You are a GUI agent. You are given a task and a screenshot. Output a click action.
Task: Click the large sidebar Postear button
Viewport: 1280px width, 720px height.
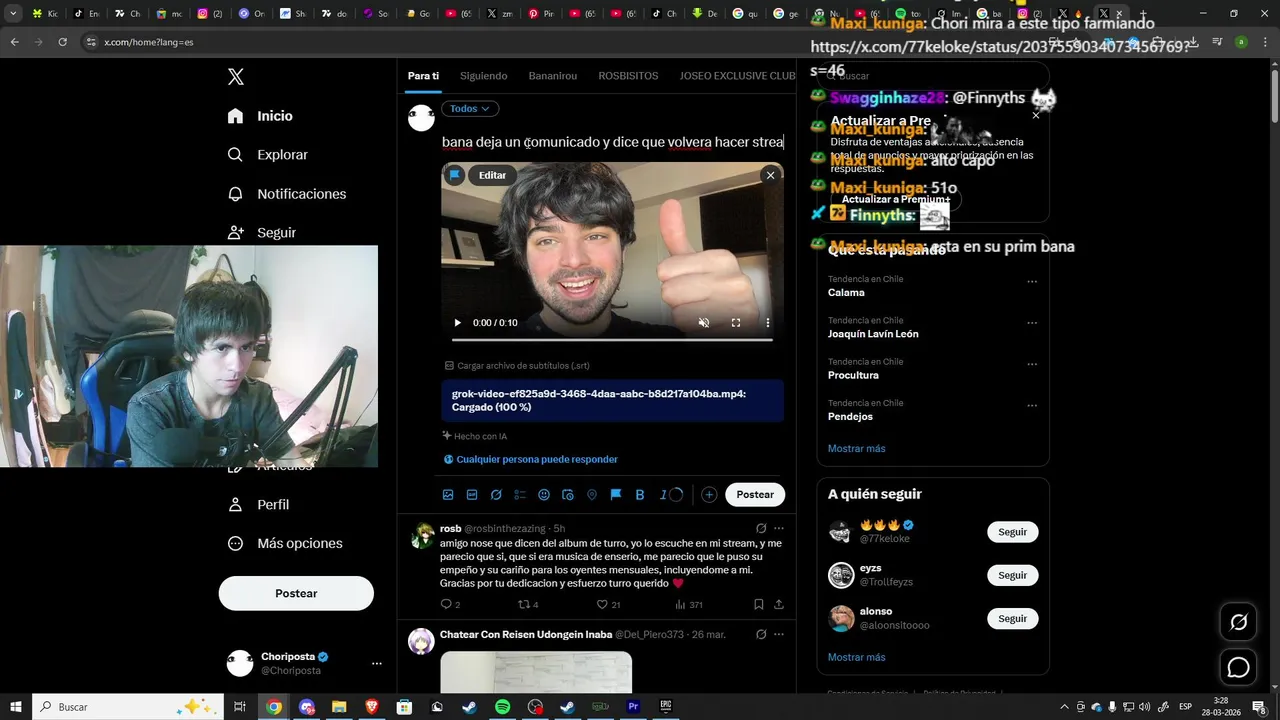click(296, 593)
